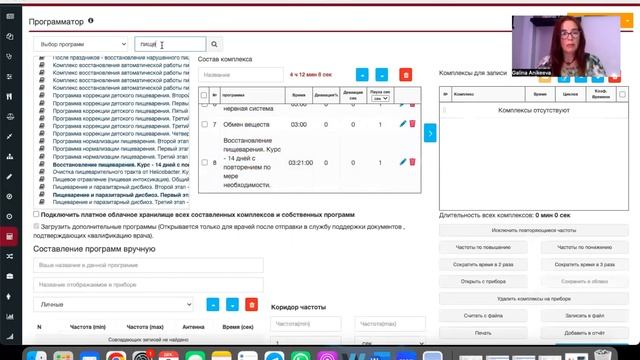
Task: Select Программа нормализации пищеварения. Второй этап
Action: (x=120, y=141)
